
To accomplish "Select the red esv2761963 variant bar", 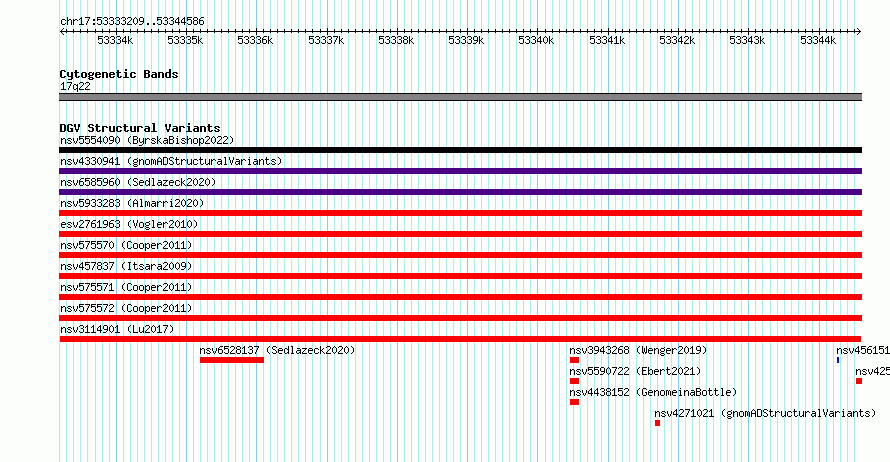I will click(x=460, y=234).
